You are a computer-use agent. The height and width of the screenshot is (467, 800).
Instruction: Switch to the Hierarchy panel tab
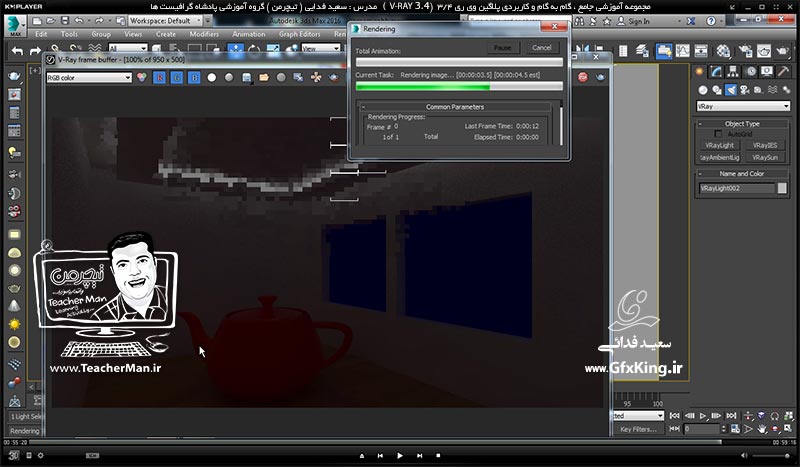pos(733,72)
